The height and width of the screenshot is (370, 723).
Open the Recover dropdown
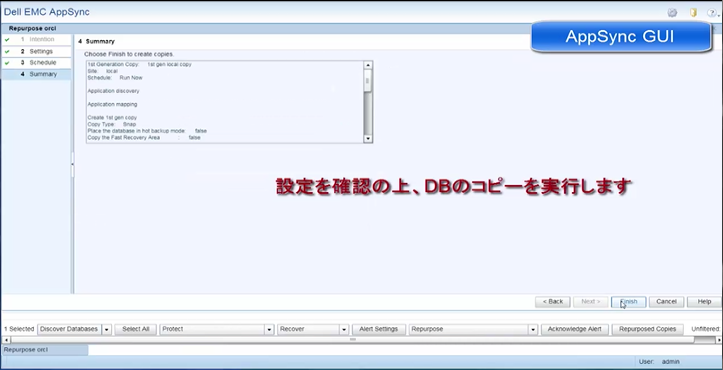tap(313, 329)
